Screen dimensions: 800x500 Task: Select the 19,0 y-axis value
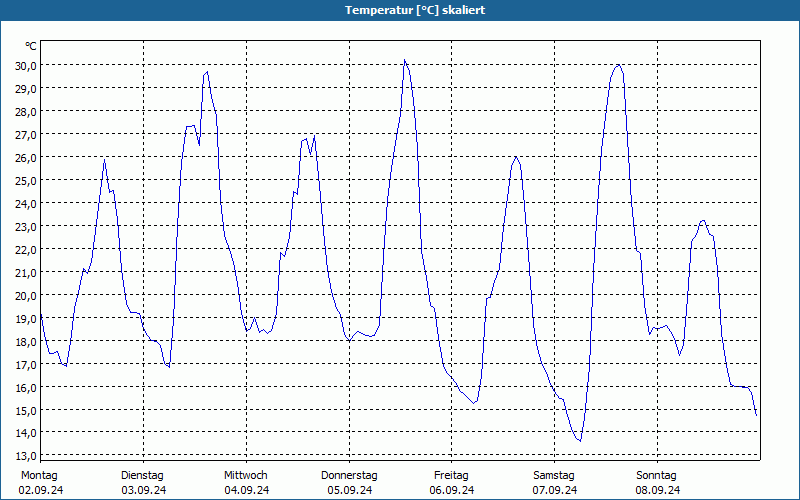point(26,318)
